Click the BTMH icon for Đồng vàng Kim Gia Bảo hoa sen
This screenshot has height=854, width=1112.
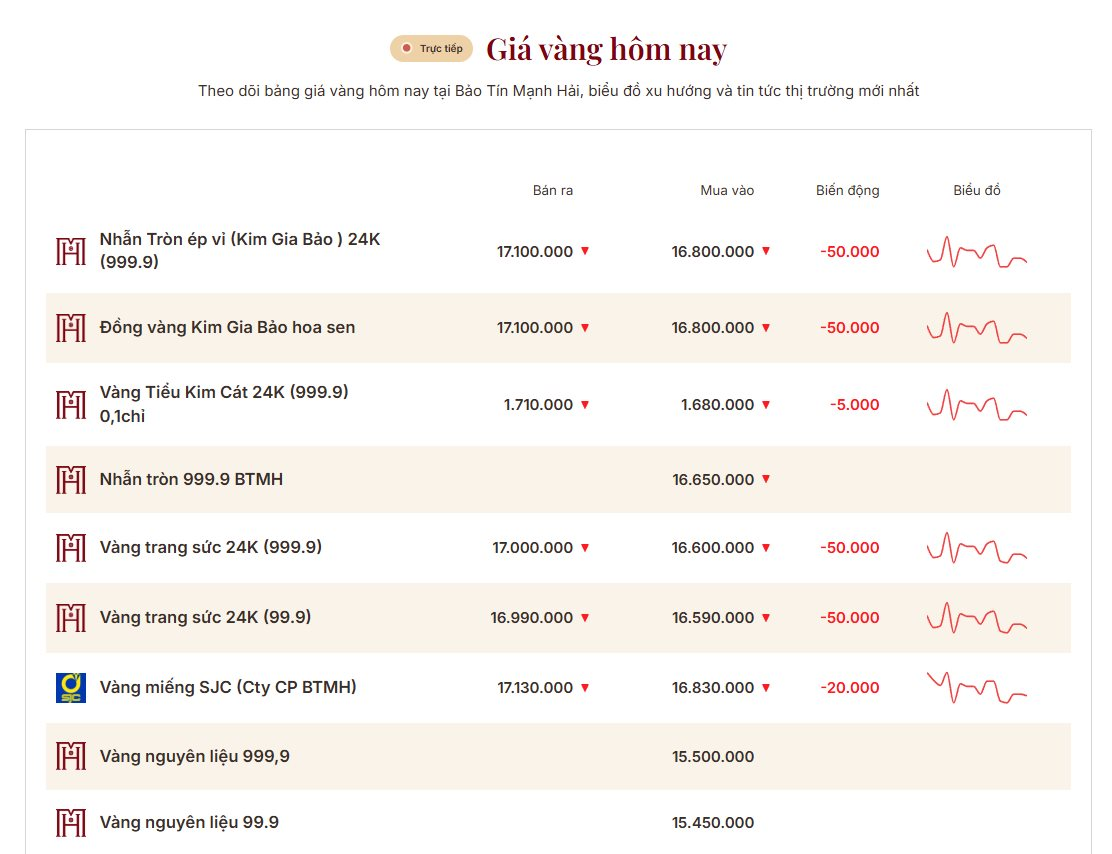point(70,327)
